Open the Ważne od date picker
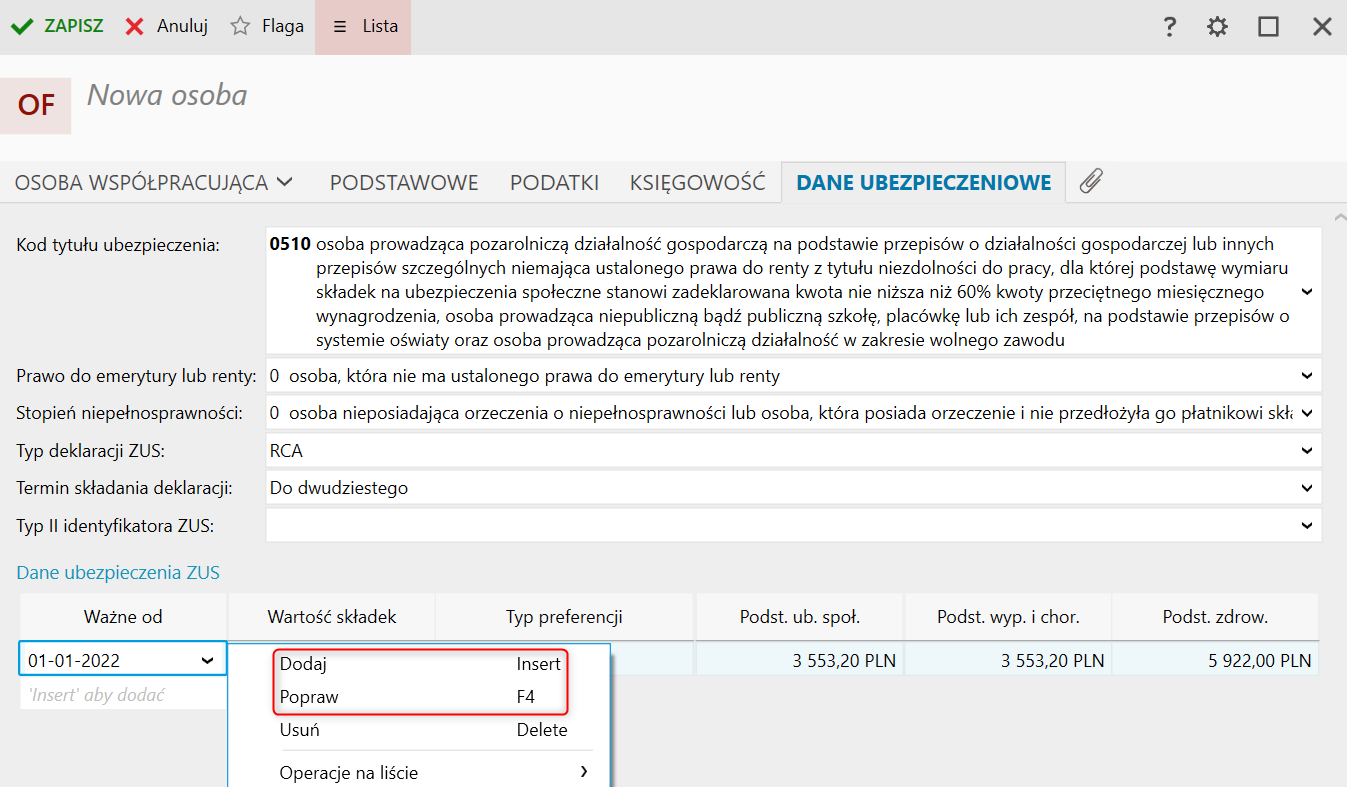Viewport: 1347px width, 787px height. click(207, 661)
